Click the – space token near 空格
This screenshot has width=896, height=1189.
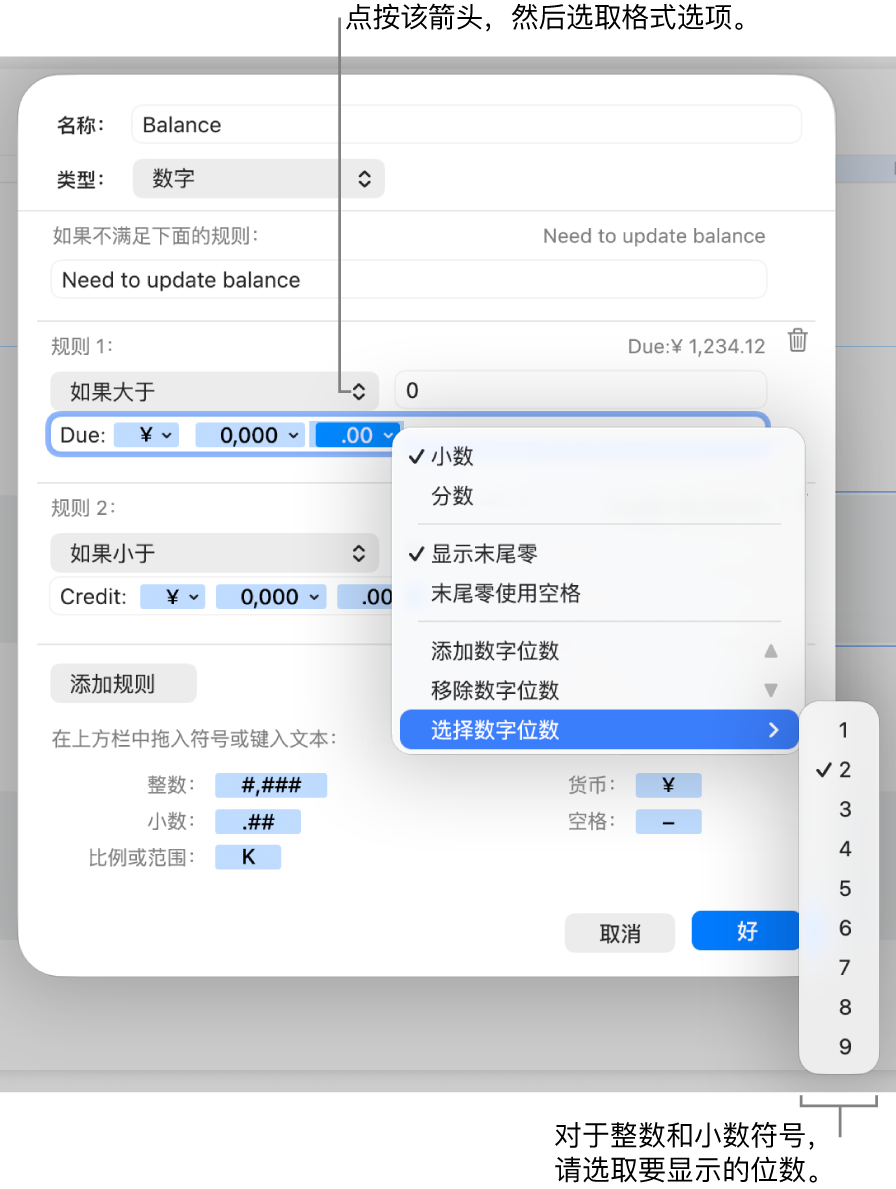tap(668, 821)
